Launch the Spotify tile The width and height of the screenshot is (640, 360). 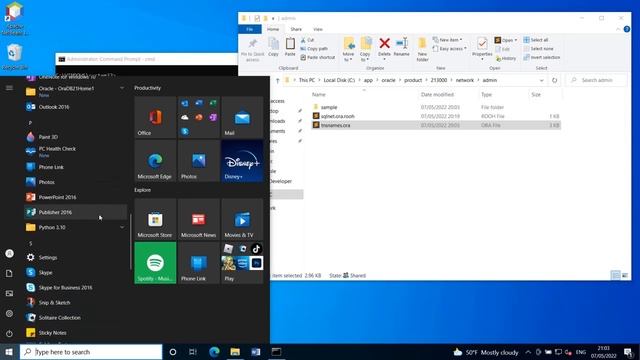[155, 263]
